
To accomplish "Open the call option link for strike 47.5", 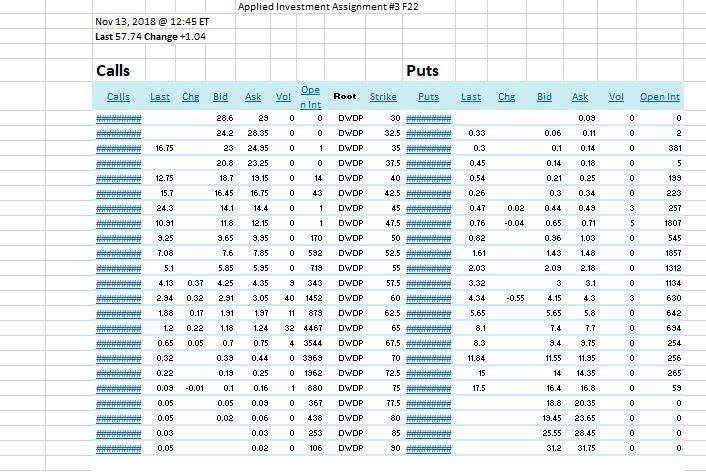I will pos(119,223).
